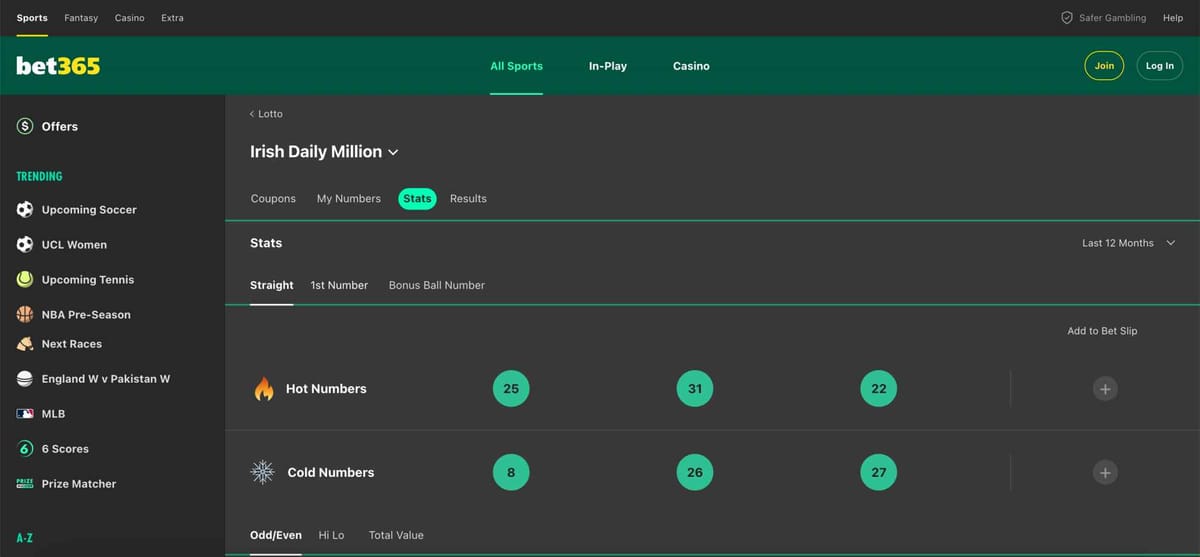
Task: Open the Help link
Action: pos(1173,18)
